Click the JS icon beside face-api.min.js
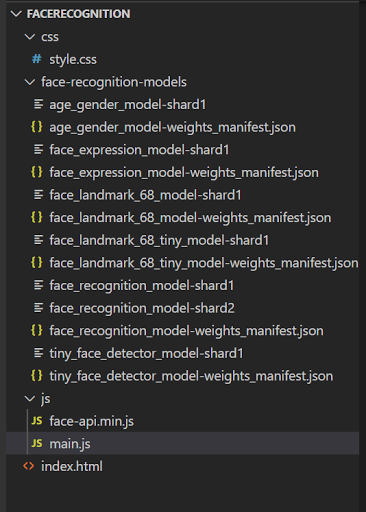Screen dimensions: 366x512 37,421
